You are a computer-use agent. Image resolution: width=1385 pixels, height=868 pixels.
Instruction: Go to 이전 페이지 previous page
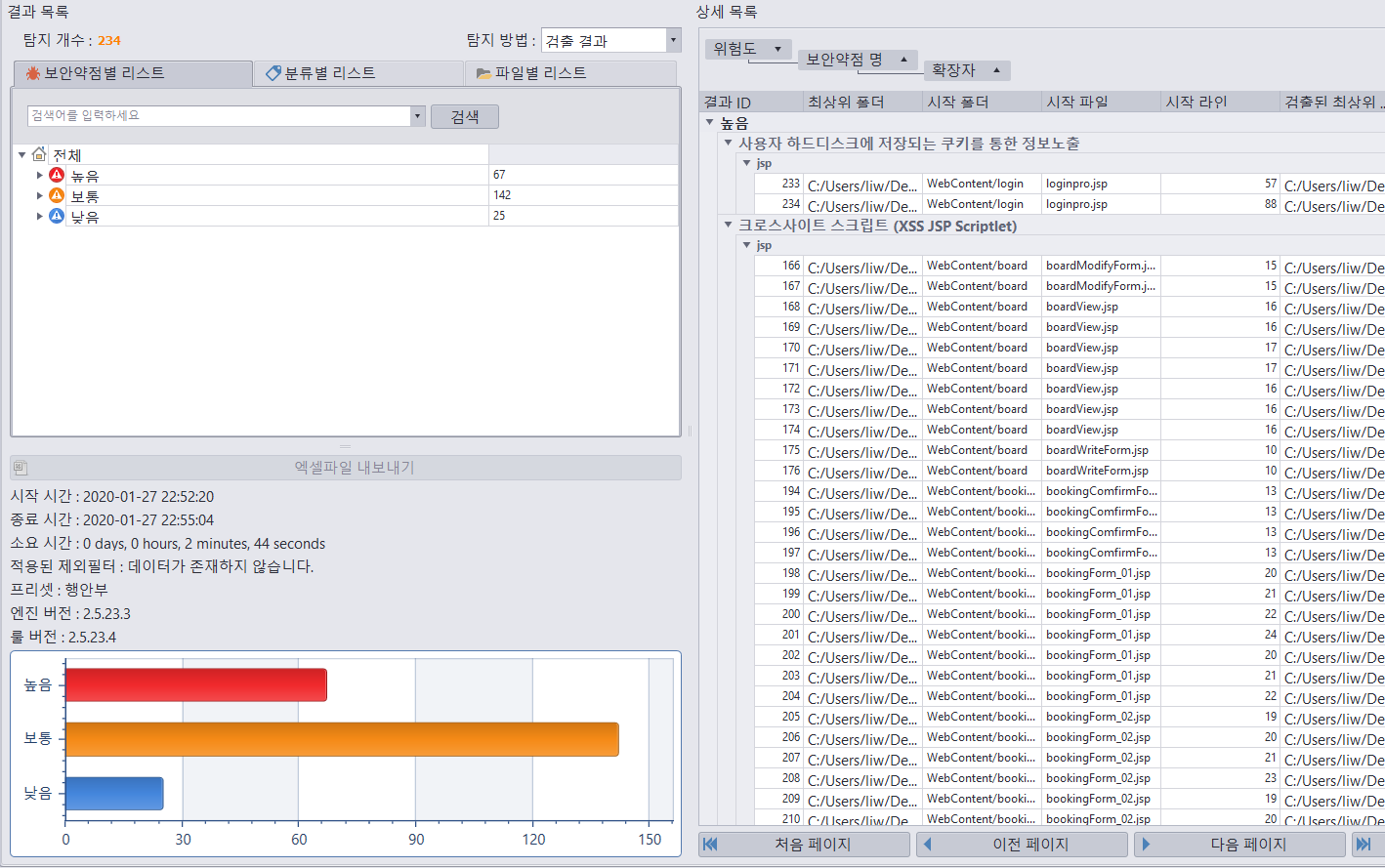click(x=1022, y=845)
